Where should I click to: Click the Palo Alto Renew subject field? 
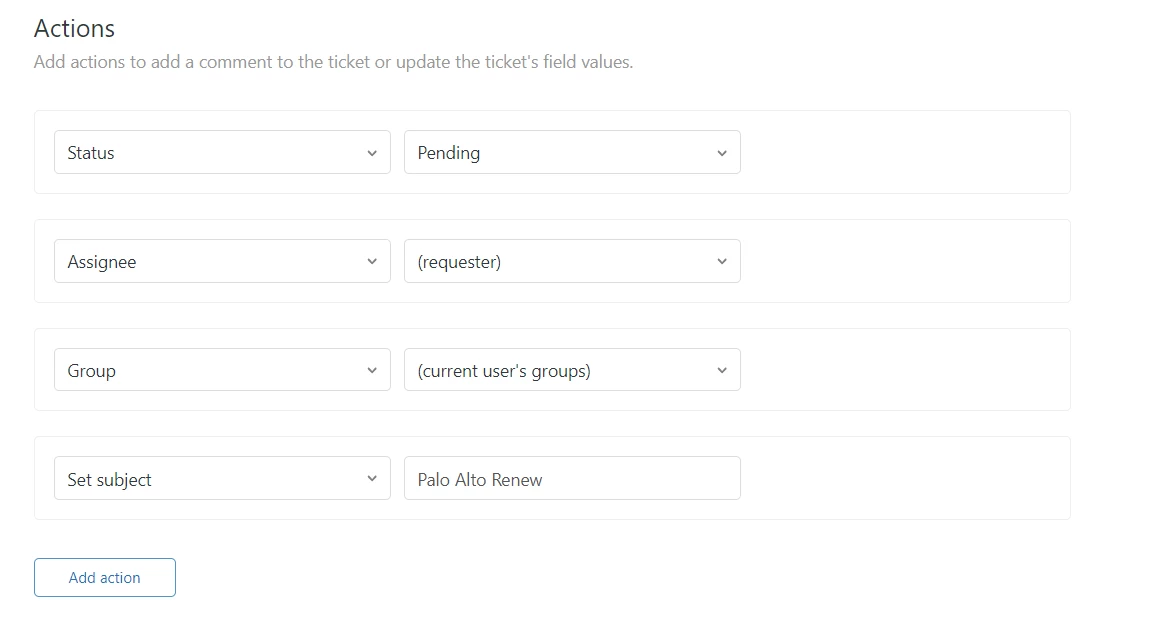click(572, 479)
